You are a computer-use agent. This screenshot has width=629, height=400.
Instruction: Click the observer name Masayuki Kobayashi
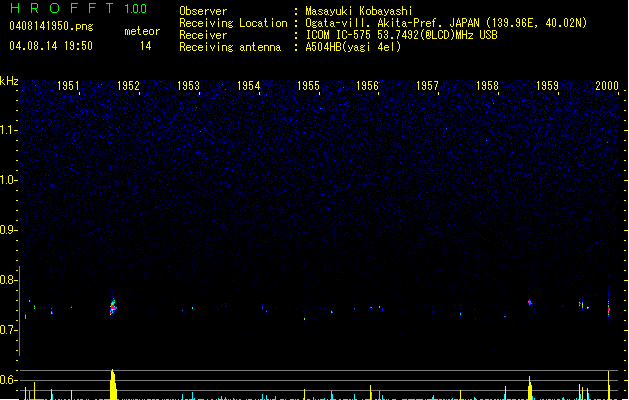pos(359,11)
